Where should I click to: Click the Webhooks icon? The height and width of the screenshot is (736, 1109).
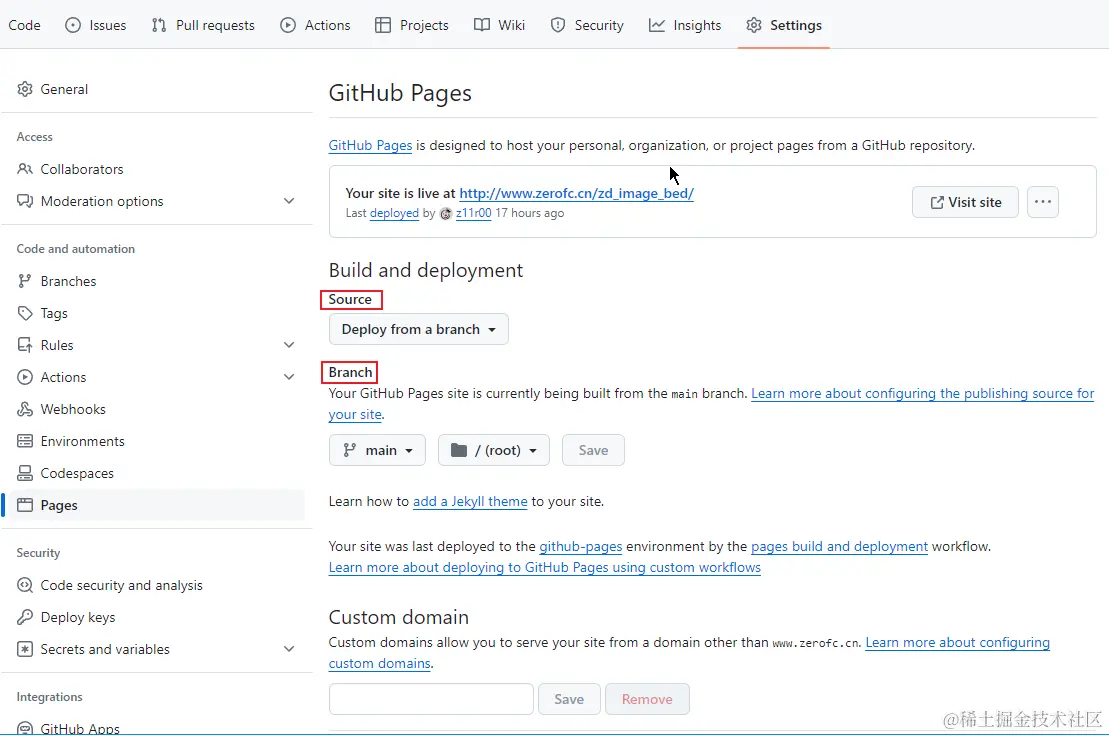[x=25, y=409]
